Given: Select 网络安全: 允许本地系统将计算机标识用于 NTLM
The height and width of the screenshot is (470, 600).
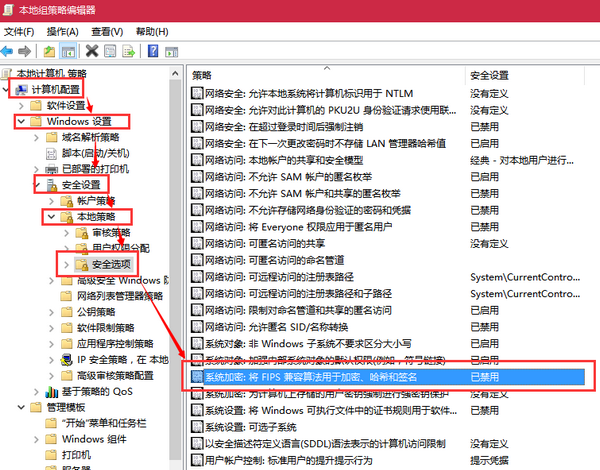Looking at the screenshot, I should tap(309, 93).
